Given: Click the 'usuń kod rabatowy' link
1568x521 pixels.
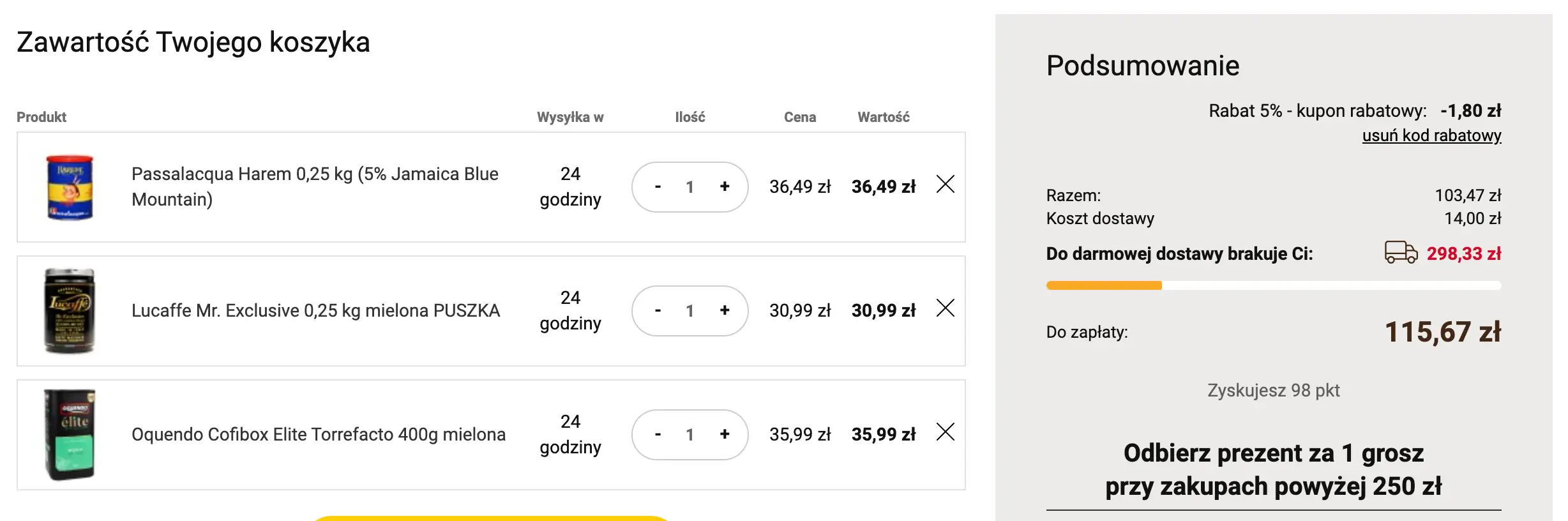Looking at the screenshot, I should pyautogui.click(x=1433, y=136).
